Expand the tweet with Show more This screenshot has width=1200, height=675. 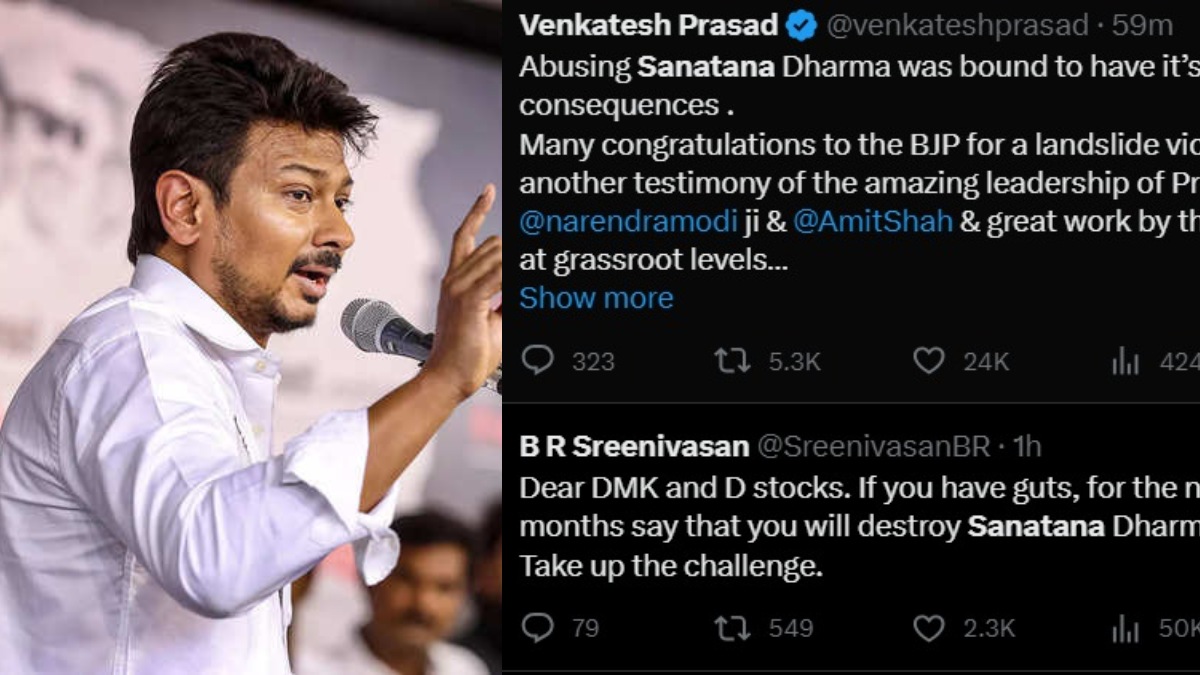[x=596, y=298]
